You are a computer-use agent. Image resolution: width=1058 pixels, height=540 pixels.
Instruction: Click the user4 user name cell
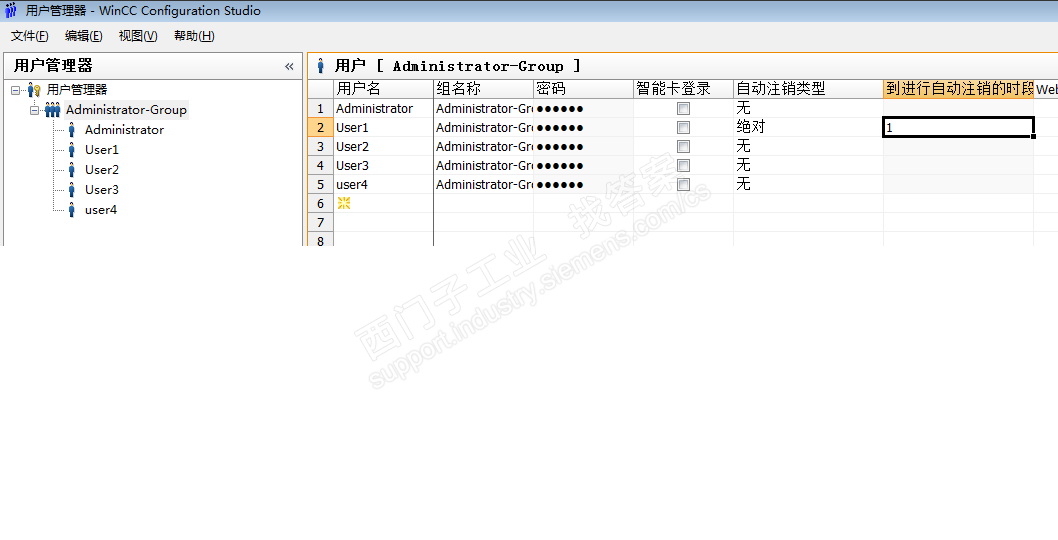coord(383,184)
